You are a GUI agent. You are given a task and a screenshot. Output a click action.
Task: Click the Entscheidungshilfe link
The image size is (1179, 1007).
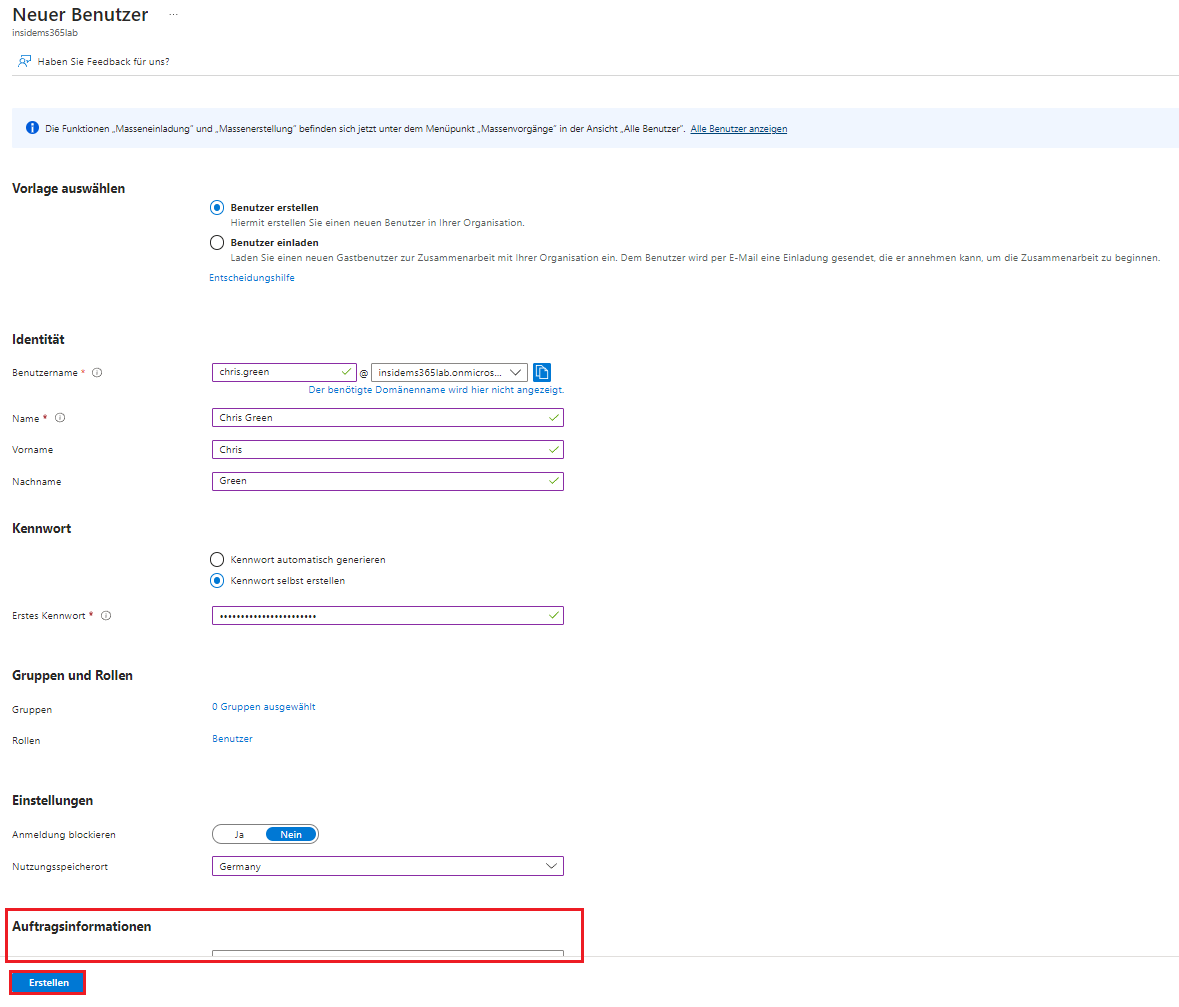click(x=252, y=278)
